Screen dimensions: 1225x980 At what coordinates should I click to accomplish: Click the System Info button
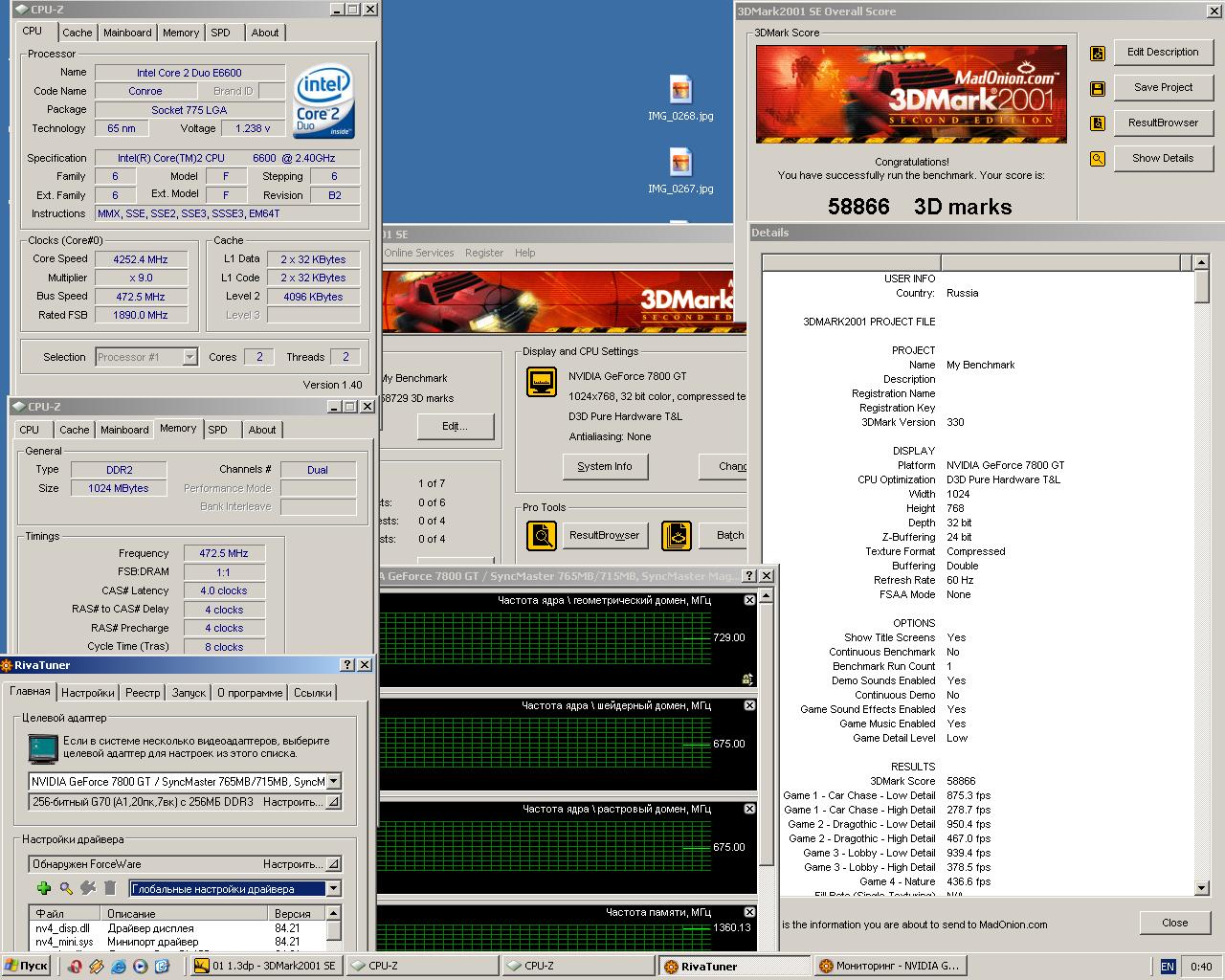coord(605,467)
